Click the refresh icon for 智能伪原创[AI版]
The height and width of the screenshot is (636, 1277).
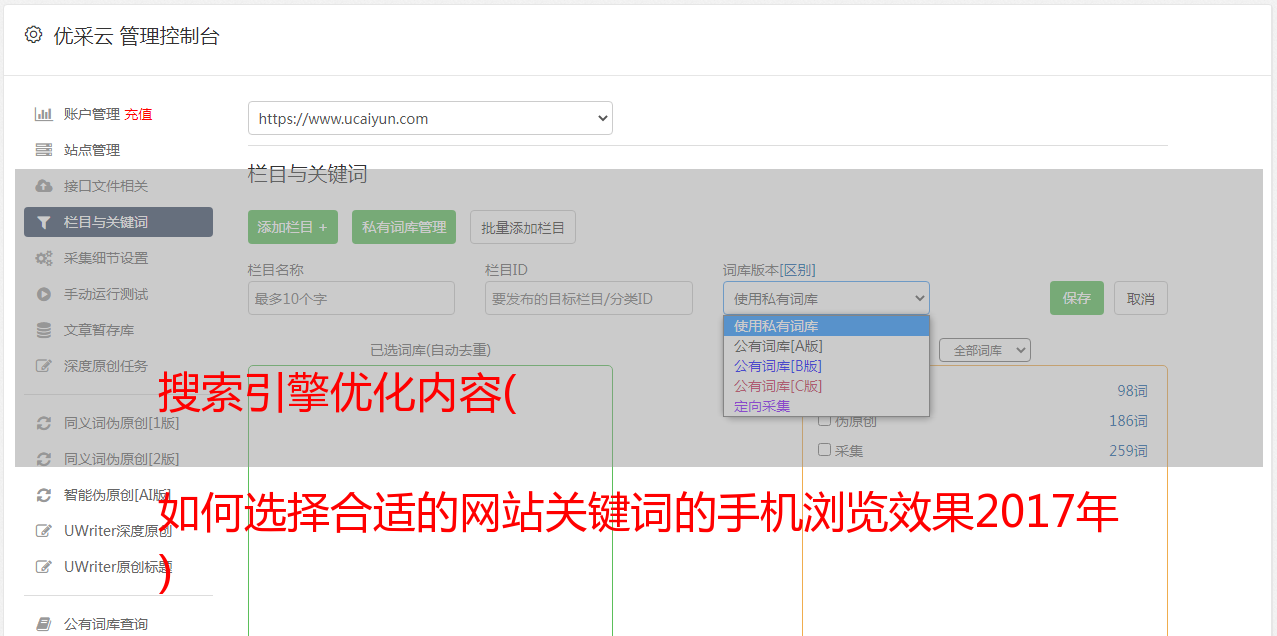pos(43,495)
